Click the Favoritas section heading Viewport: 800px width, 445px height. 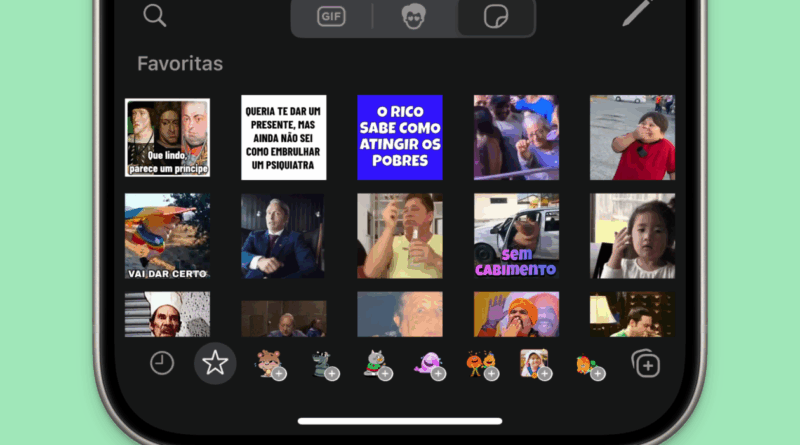pyautogui.click(x=180, y=64)
